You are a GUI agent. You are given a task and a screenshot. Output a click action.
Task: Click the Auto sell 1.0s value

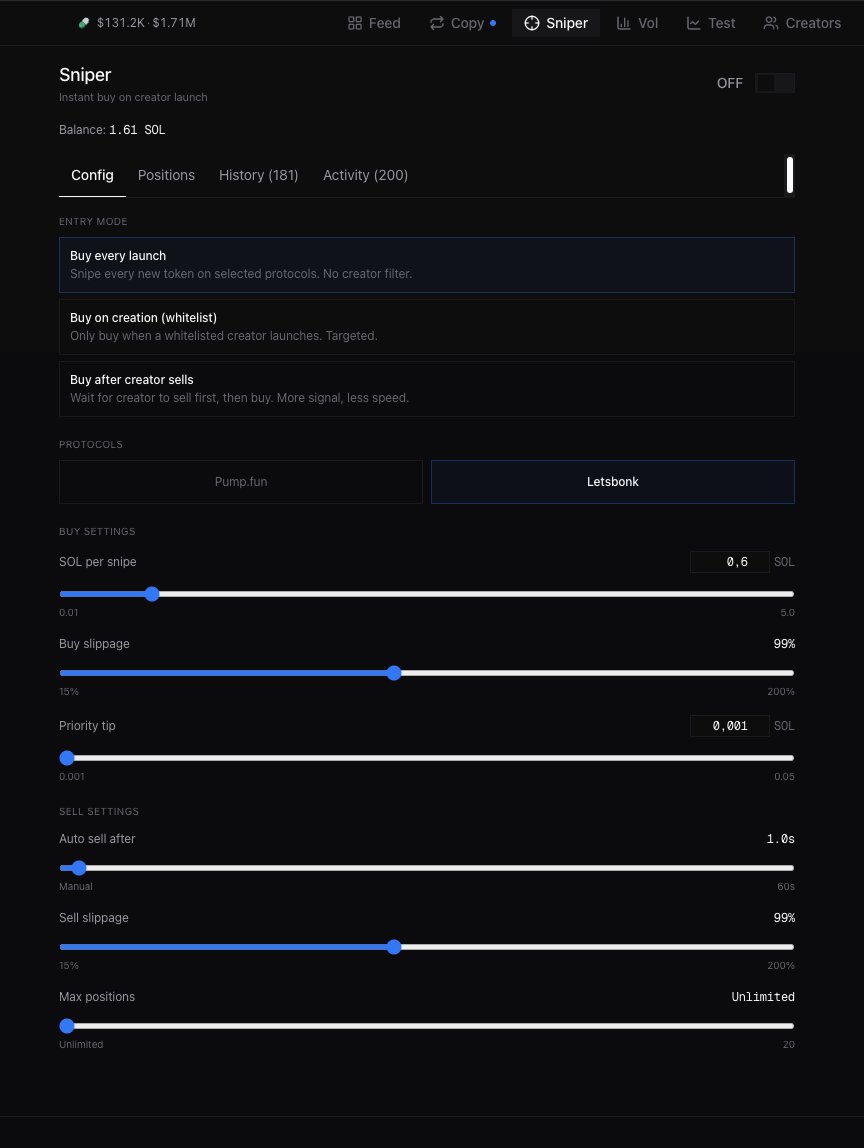click(x=781, y=838)
